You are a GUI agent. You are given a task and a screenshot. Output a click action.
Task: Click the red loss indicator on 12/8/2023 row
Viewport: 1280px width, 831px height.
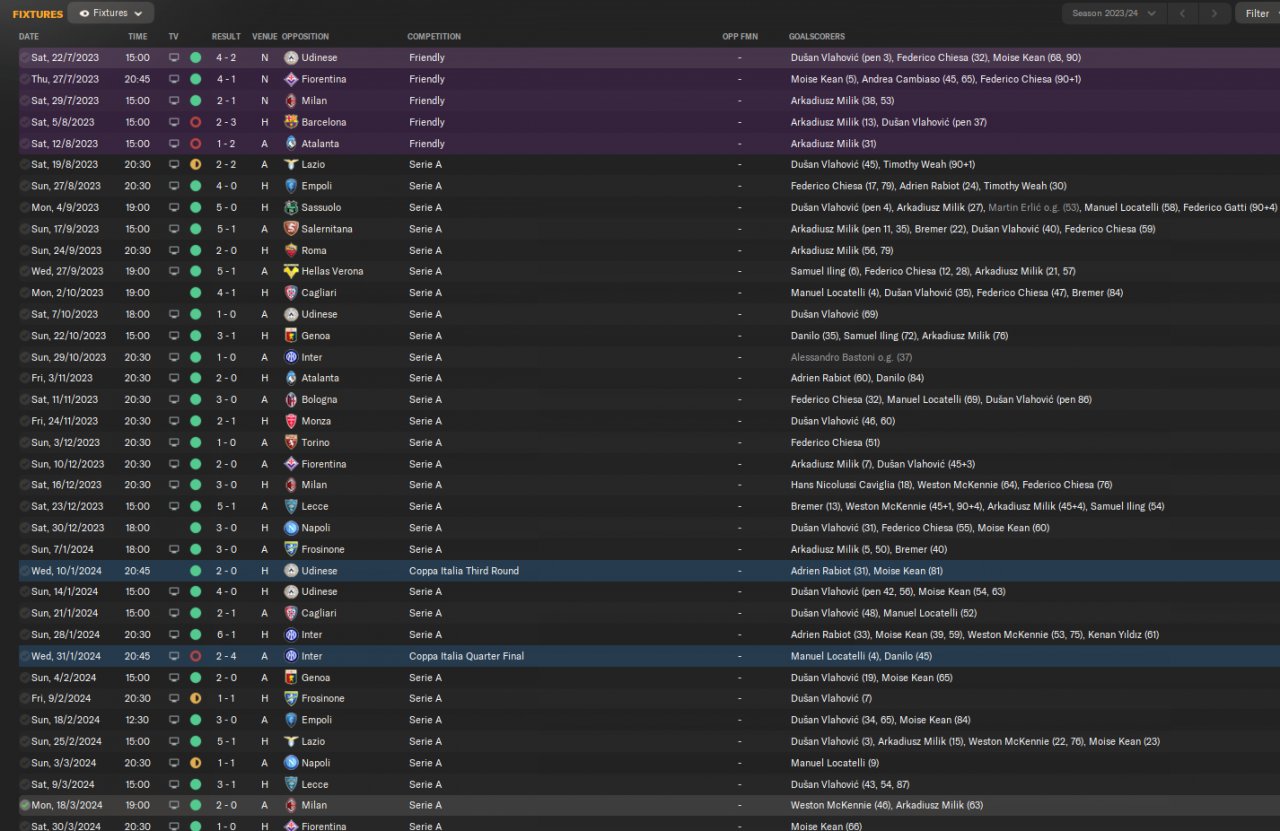click(x=195, y=144)
